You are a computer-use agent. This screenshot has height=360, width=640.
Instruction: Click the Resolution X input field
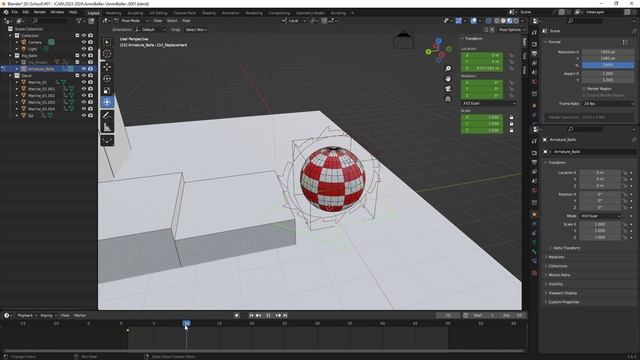tap(608, 52)
